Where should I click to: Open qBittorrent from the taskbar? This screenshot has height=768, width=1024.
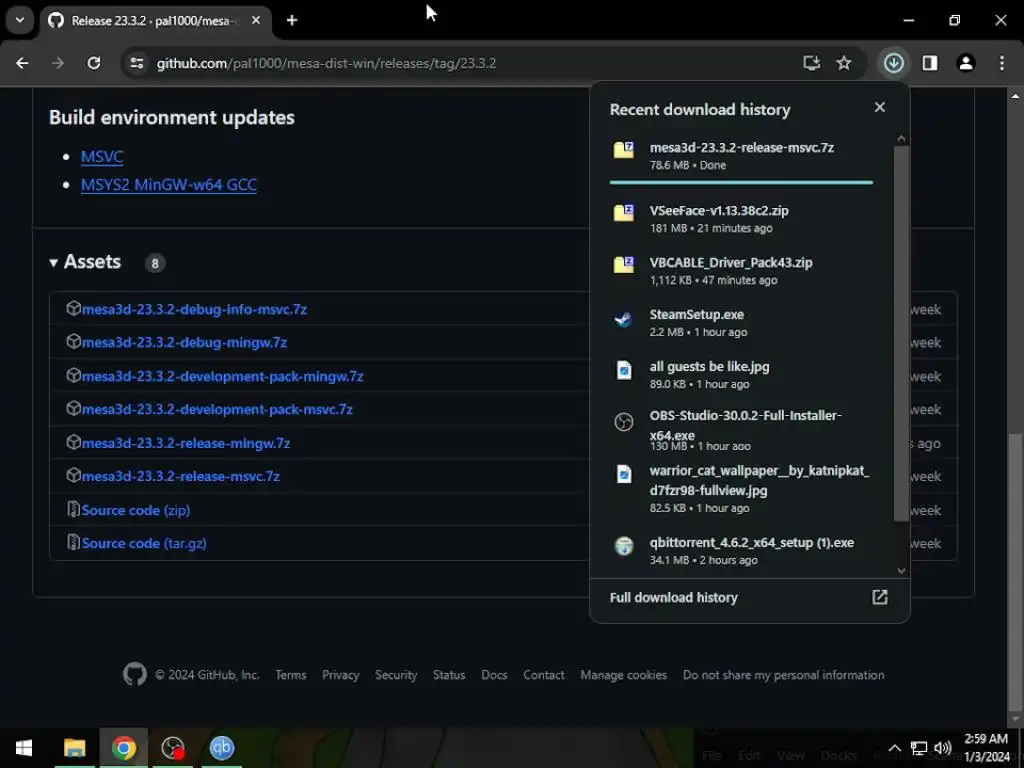pos(222,748)
